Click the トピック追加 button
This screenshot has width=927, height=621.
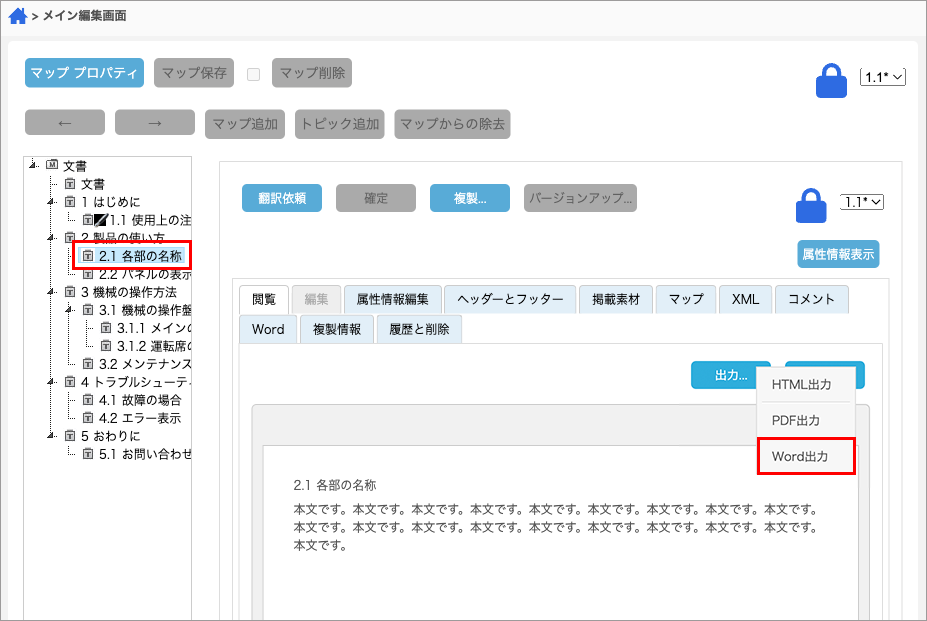(340, 124)
